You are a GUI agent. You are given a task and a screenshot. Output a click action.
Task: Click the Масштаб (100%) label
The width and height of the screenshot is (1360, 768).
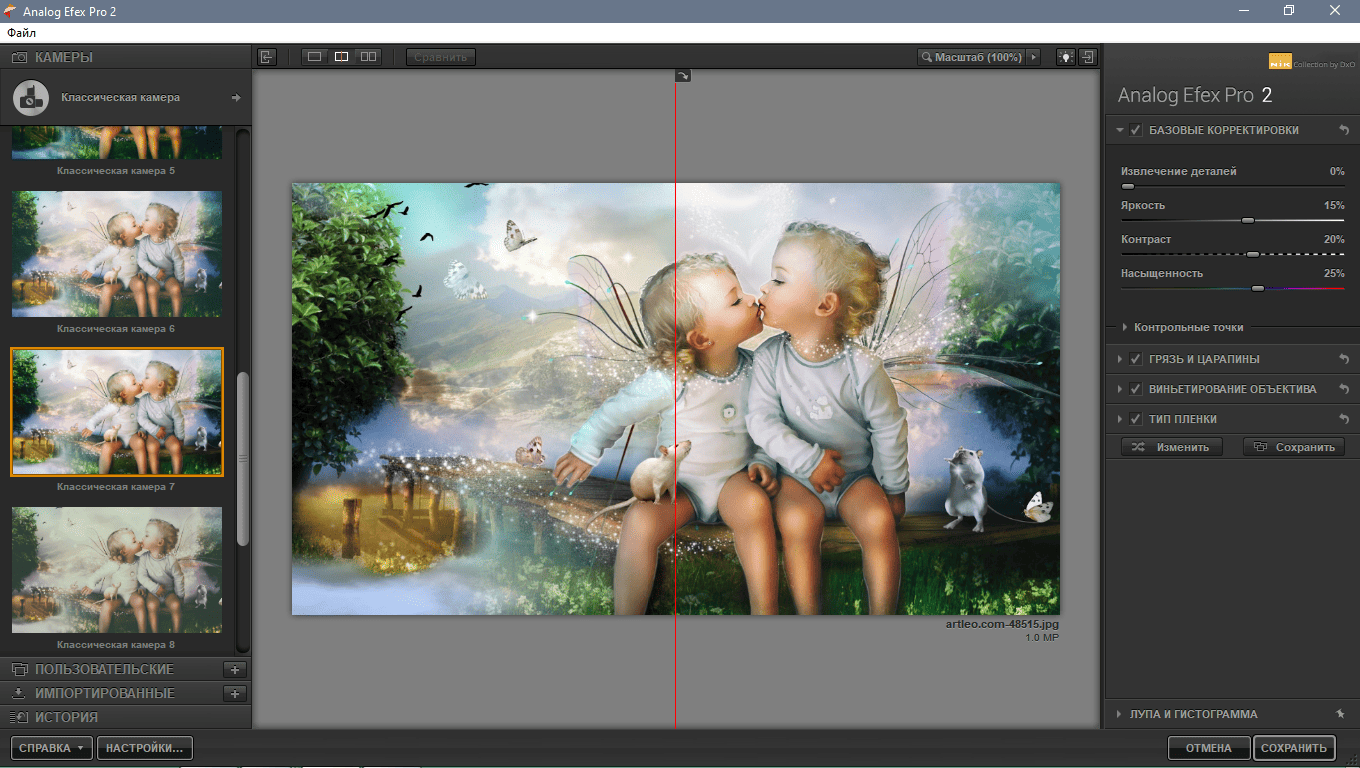978,58
